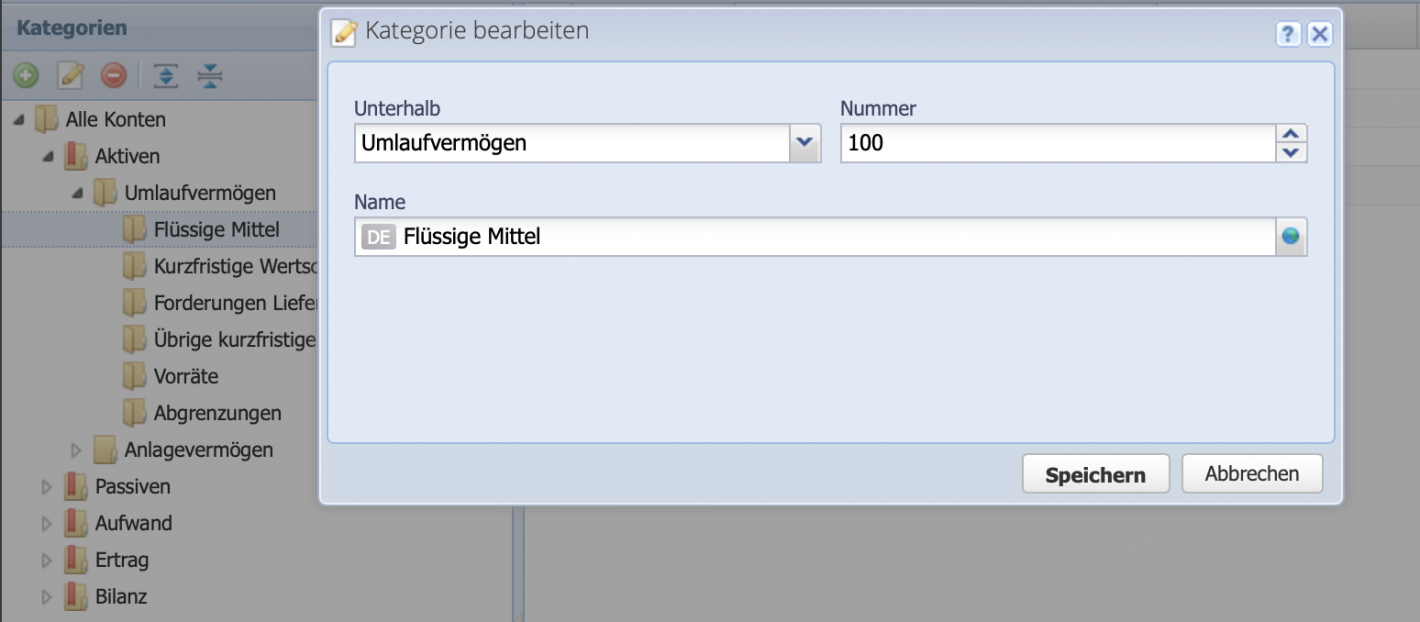Click the Abbrechen button

(1252, 473)
